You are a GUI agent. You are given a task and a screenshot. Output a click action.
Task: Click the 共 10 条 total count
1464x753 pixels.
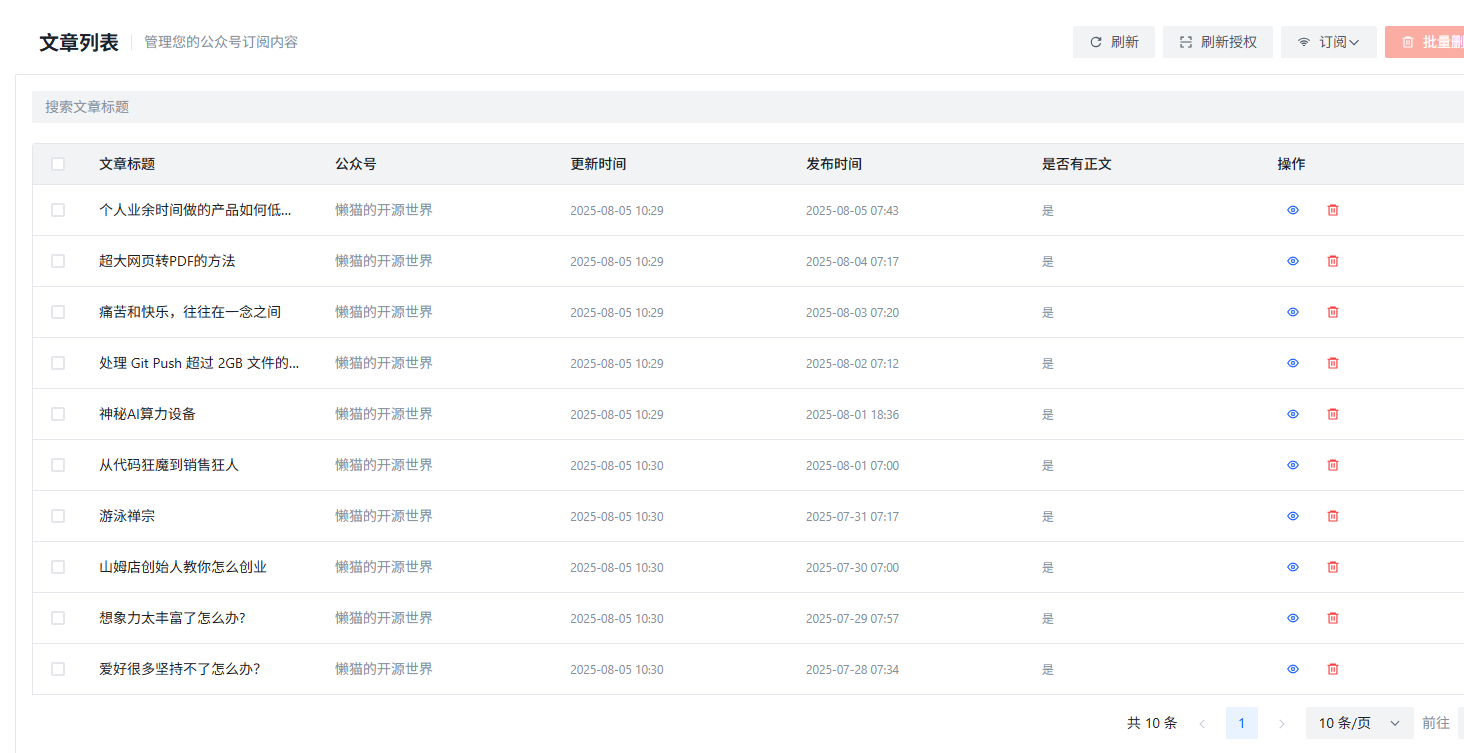coord(1152,723)
